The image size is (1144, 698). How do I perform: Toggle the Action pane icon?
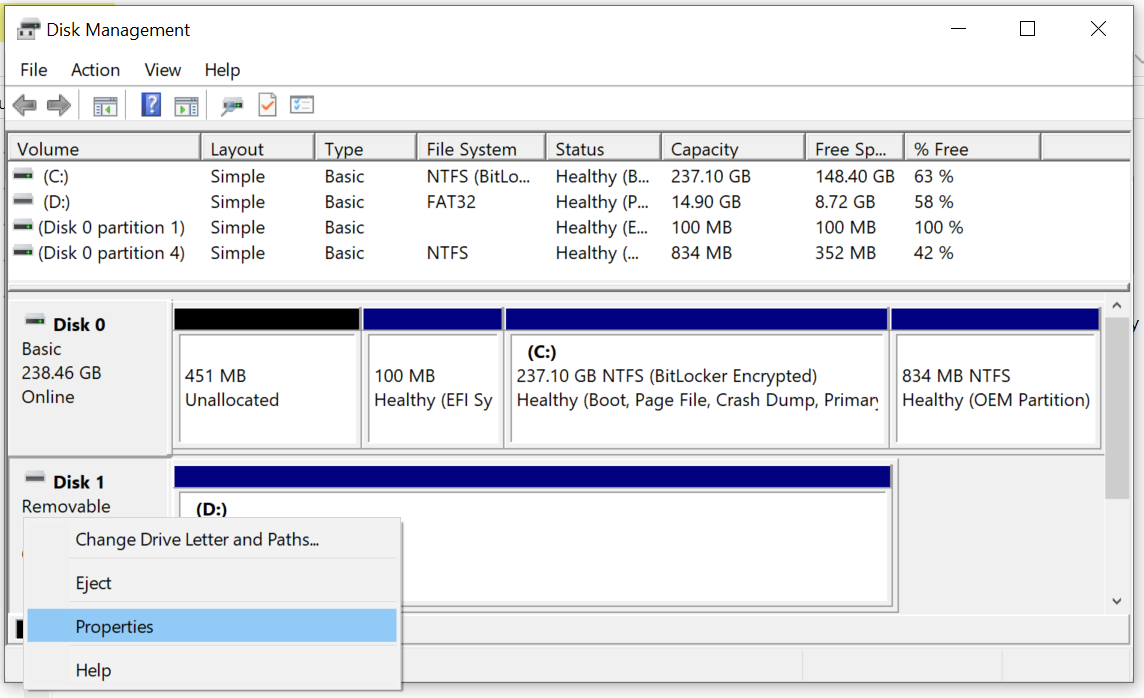[186, 104]
